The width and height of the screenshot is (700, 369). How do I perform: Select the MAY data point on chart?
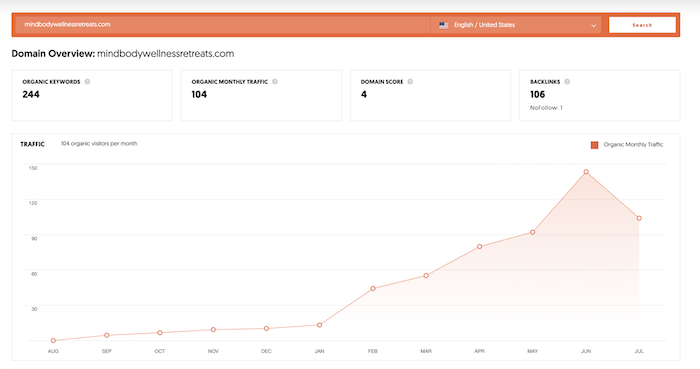(533, 232)
